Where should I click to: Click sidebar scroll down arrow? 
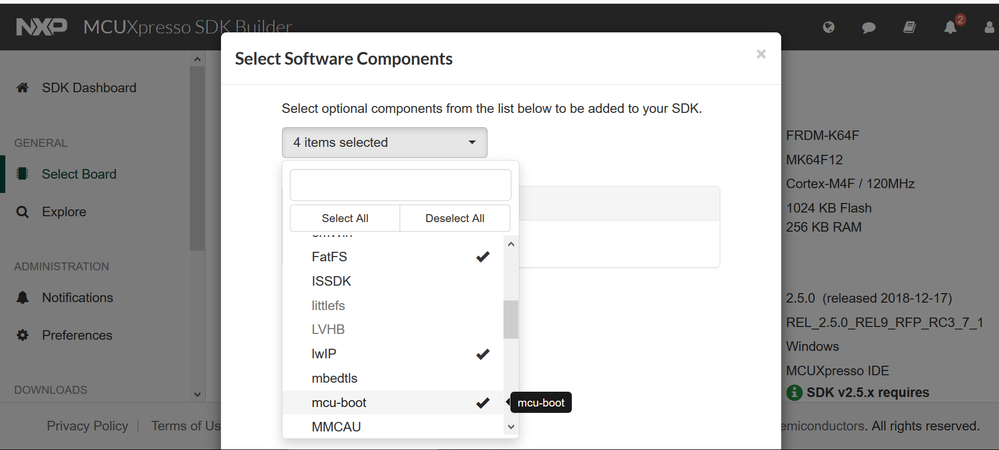point(197,395)
